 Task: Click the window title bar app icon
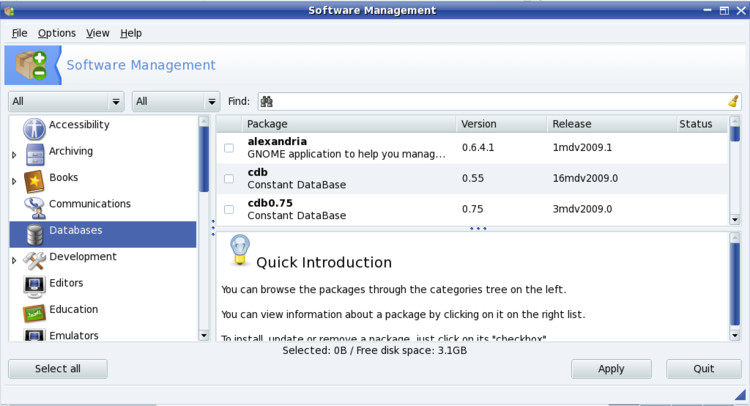pos(9,11)
